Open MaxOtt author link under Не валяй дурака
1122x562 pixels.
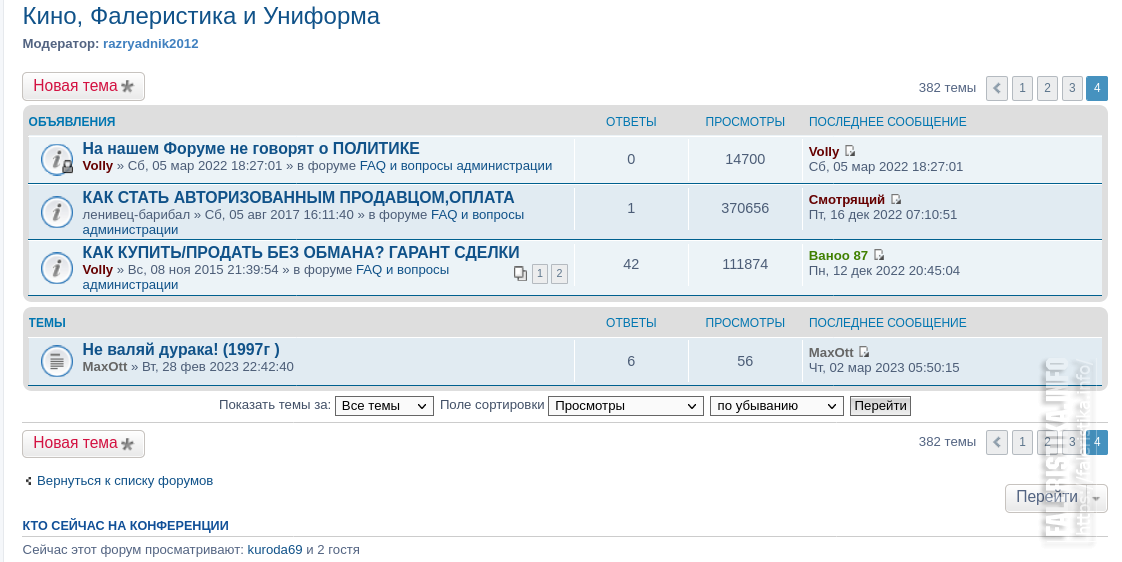pyautogui.click(x=104, y=367)
